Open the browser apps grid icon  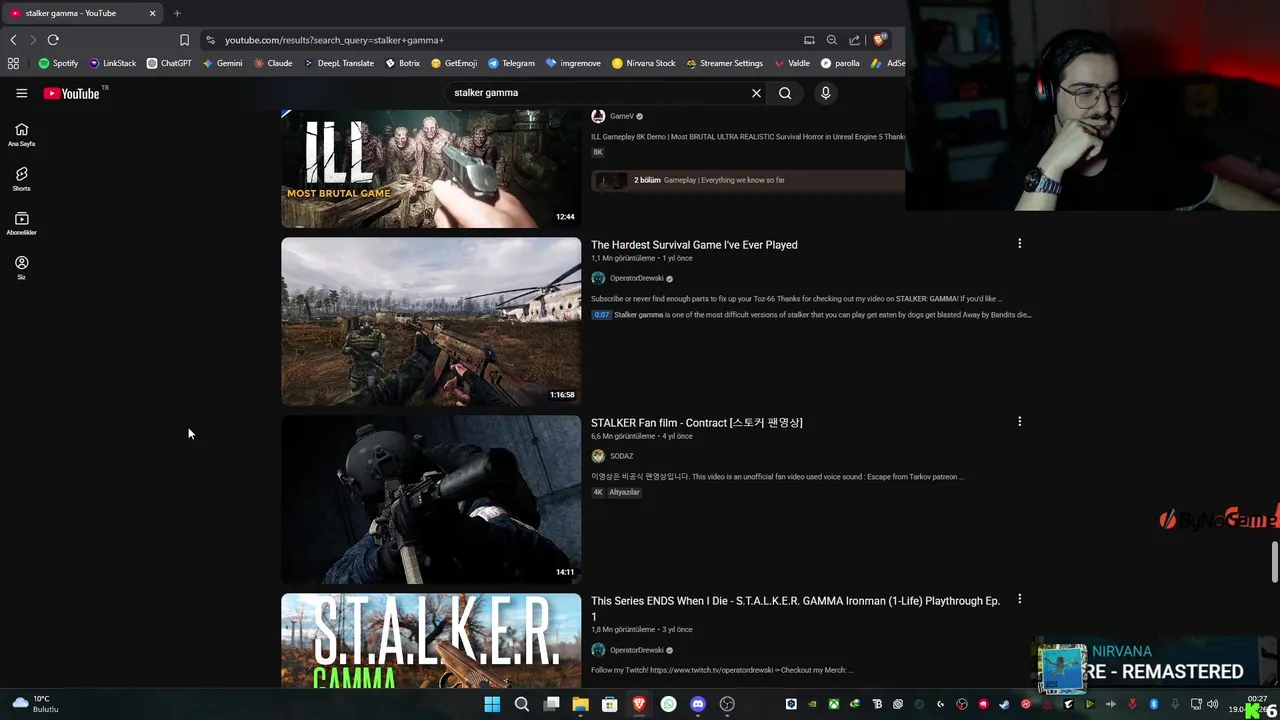[x=13, y=63]
